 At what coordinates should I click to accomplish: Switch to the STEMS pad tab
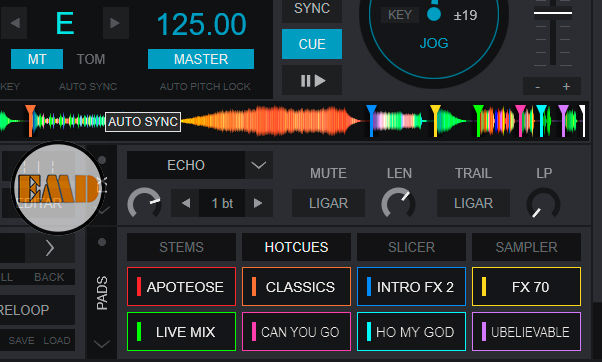click(x=181, y=247)
